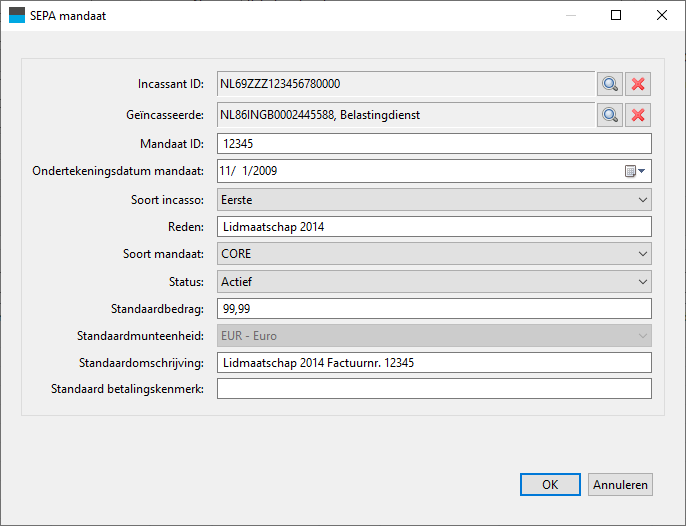The width and height of the screenshot is (686, 526).
Task: Expand the Soort incasso dropdown
Action: [x=434, y=200]
